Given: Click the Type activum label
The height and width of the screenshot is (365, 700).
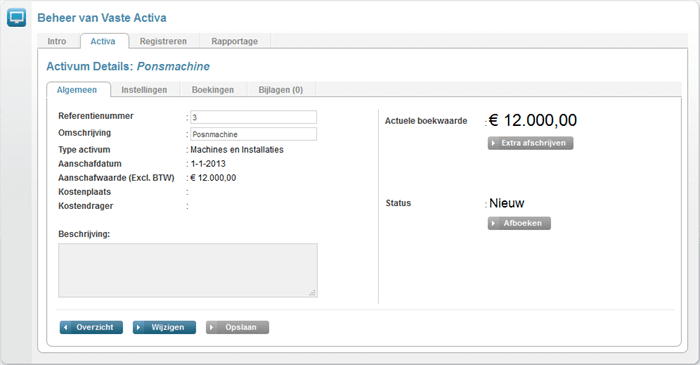Looking at the screenshot, I should [x=84, y=149].
